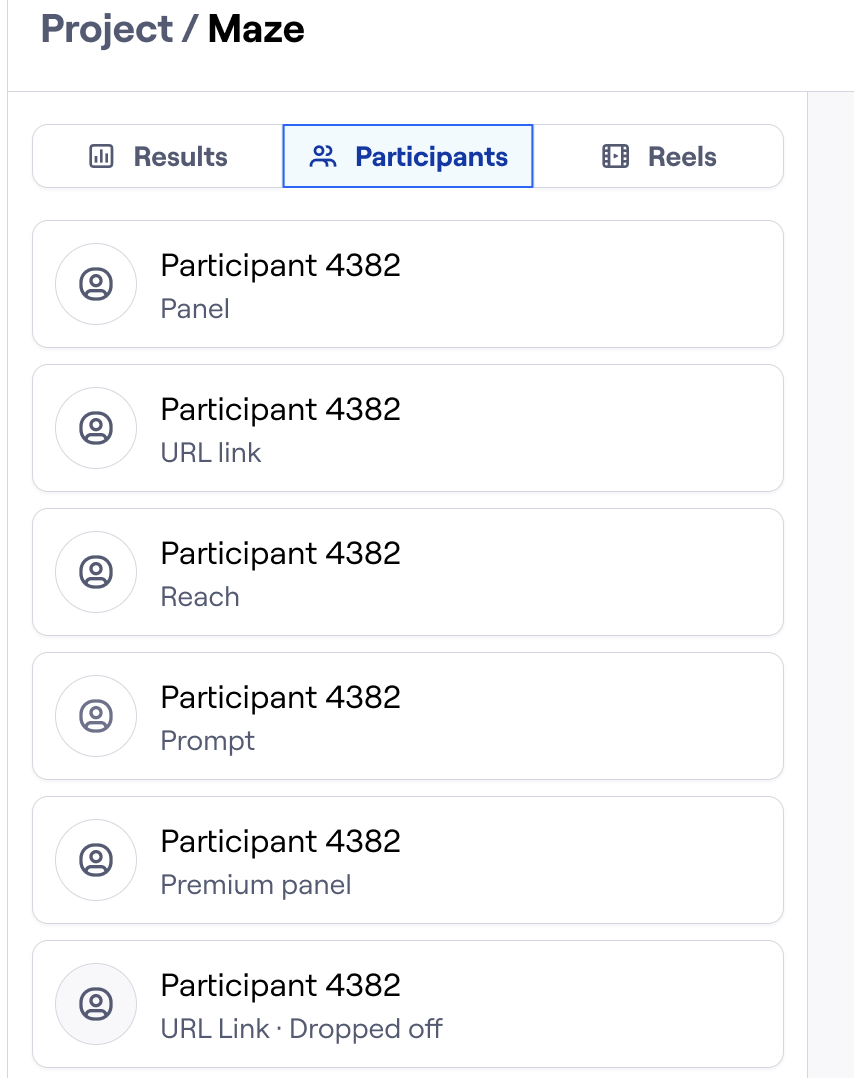Screen dimensions: 854x1078
Task: Open the Panel participant card
Action: coord(450,284)
